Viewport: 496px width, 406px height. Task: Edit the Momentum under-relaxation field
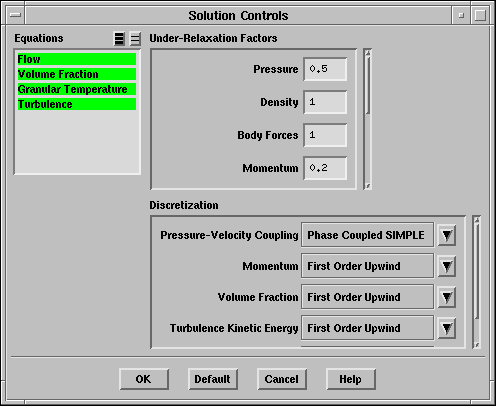(325, 168)
